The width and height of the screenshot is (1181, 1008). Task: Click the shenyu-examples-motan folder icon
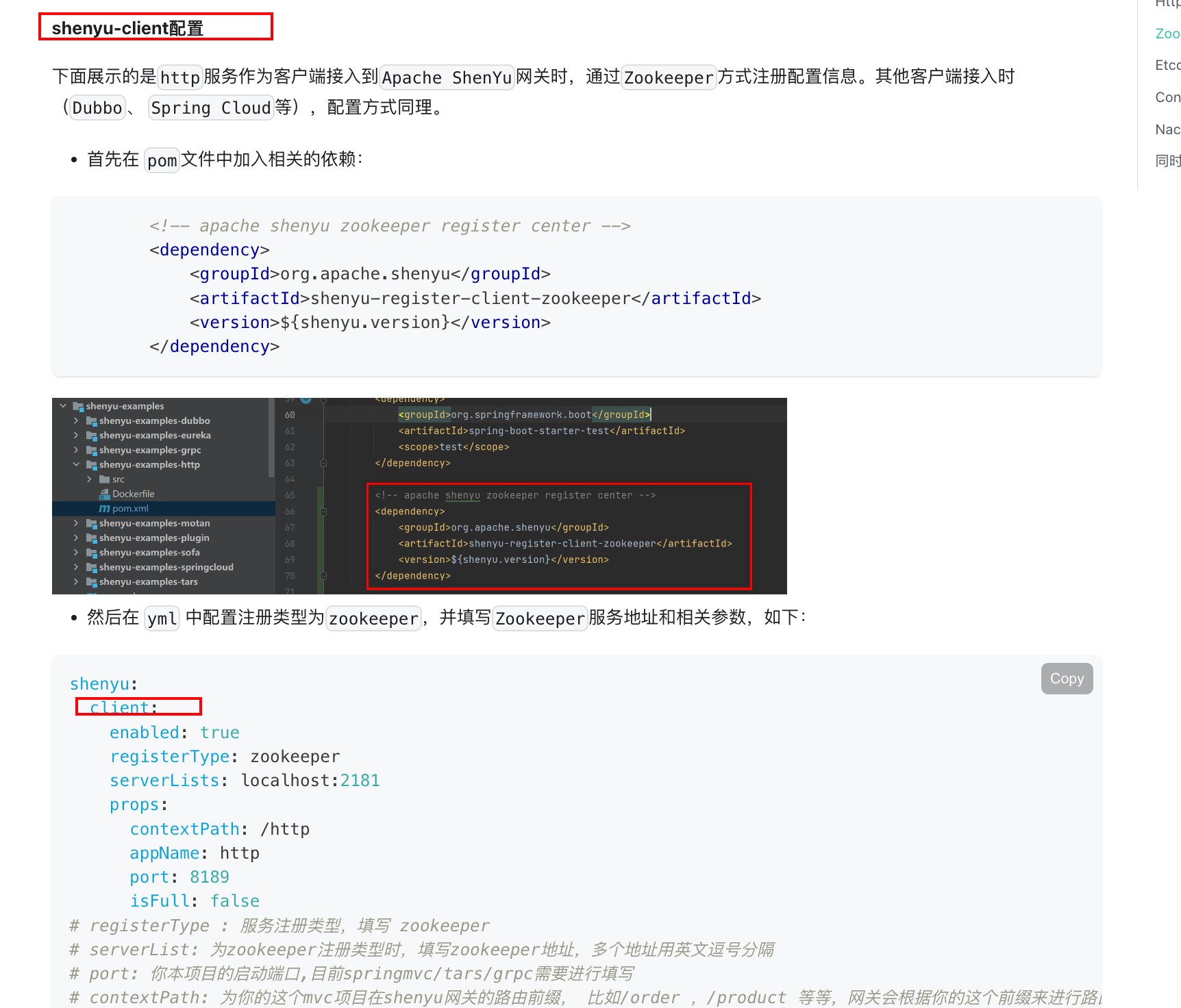91,523
